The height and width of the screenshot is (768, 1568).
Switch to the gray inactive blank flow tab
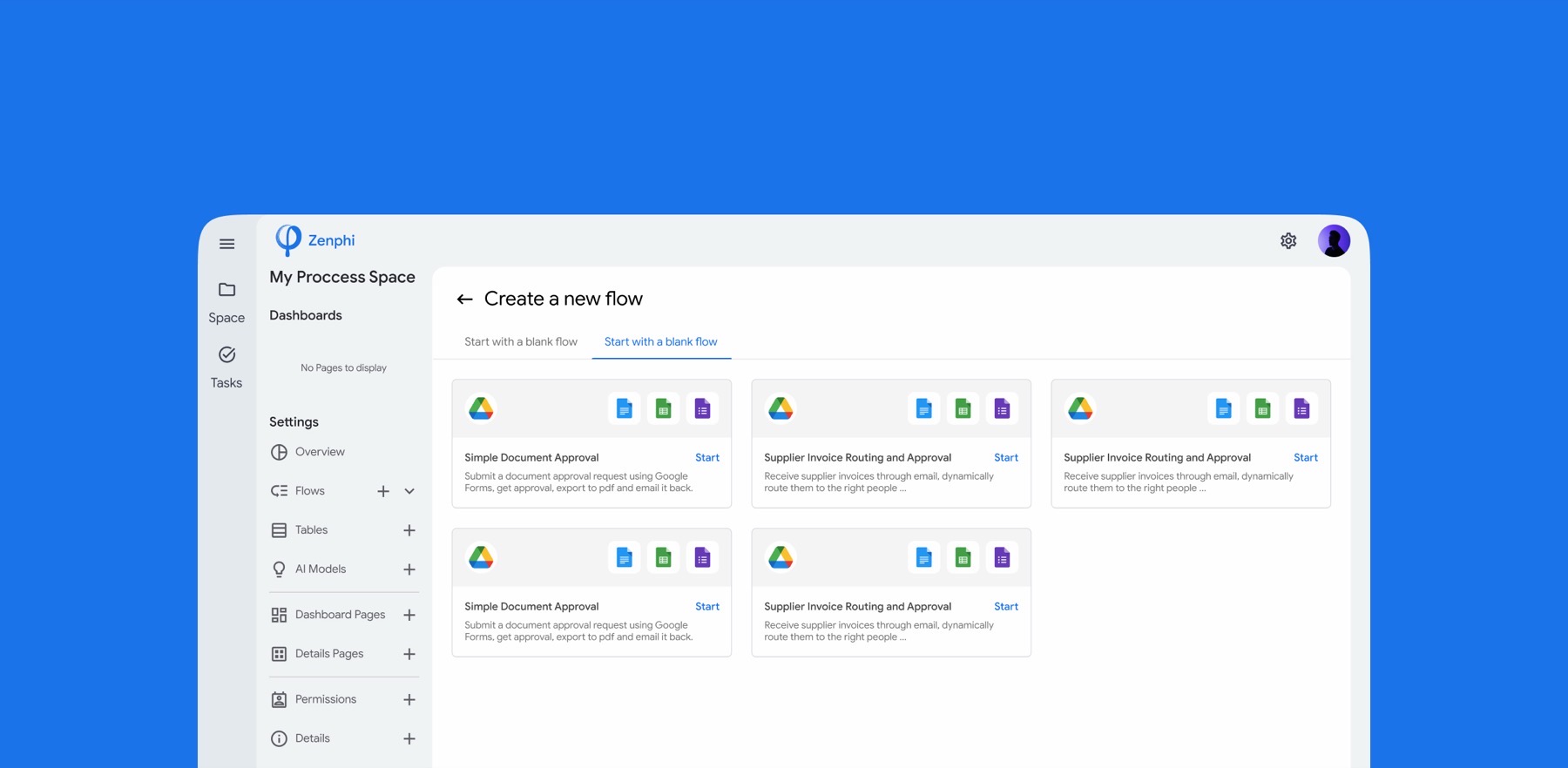[521, 341]
